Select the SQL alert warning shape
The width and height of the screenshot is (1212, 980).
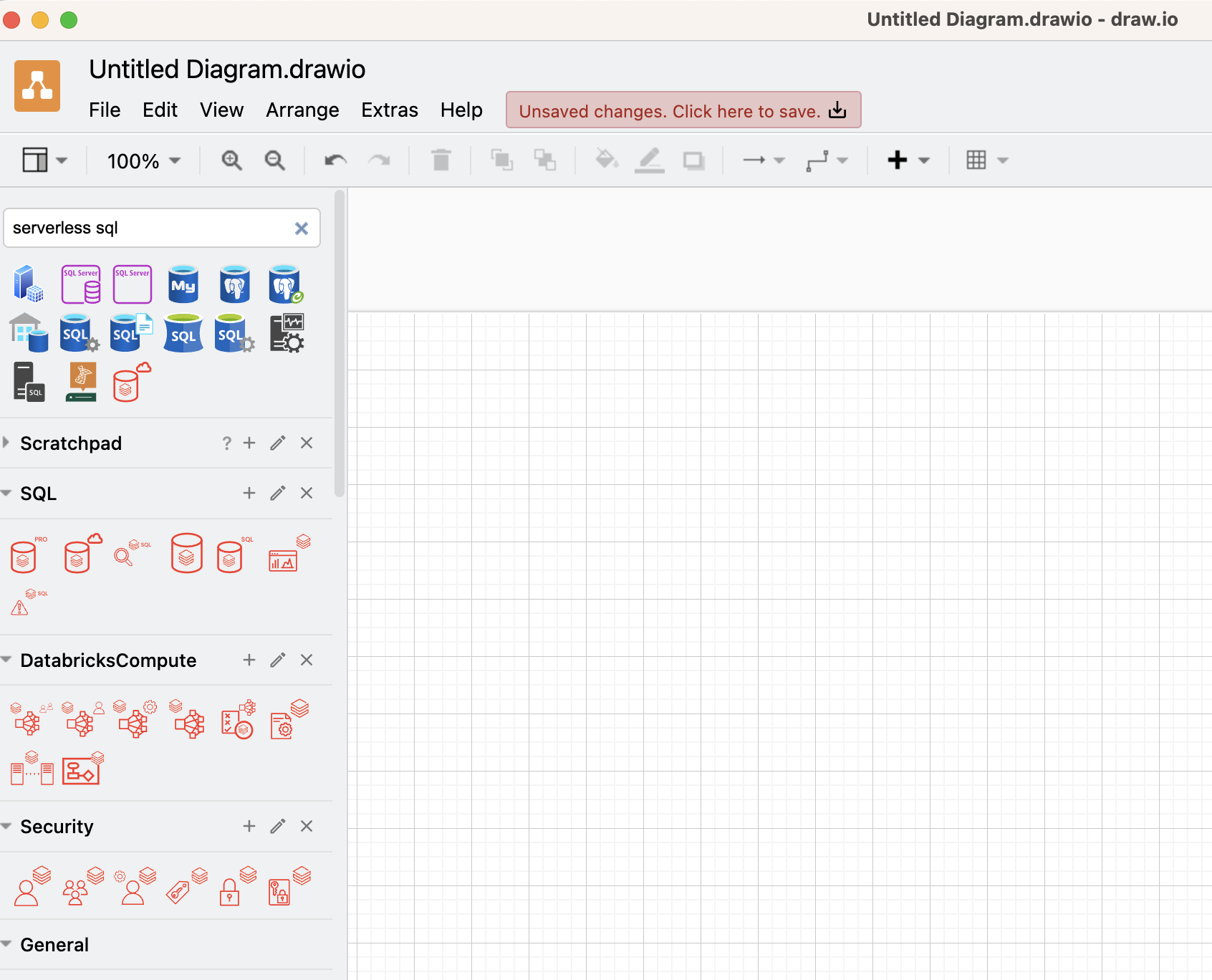(29, 602)
